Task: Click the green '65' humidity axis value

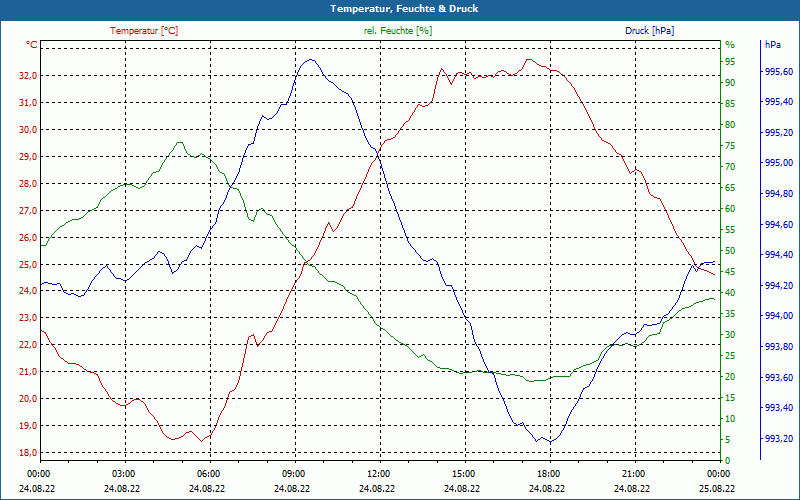Action: [730, 188]
